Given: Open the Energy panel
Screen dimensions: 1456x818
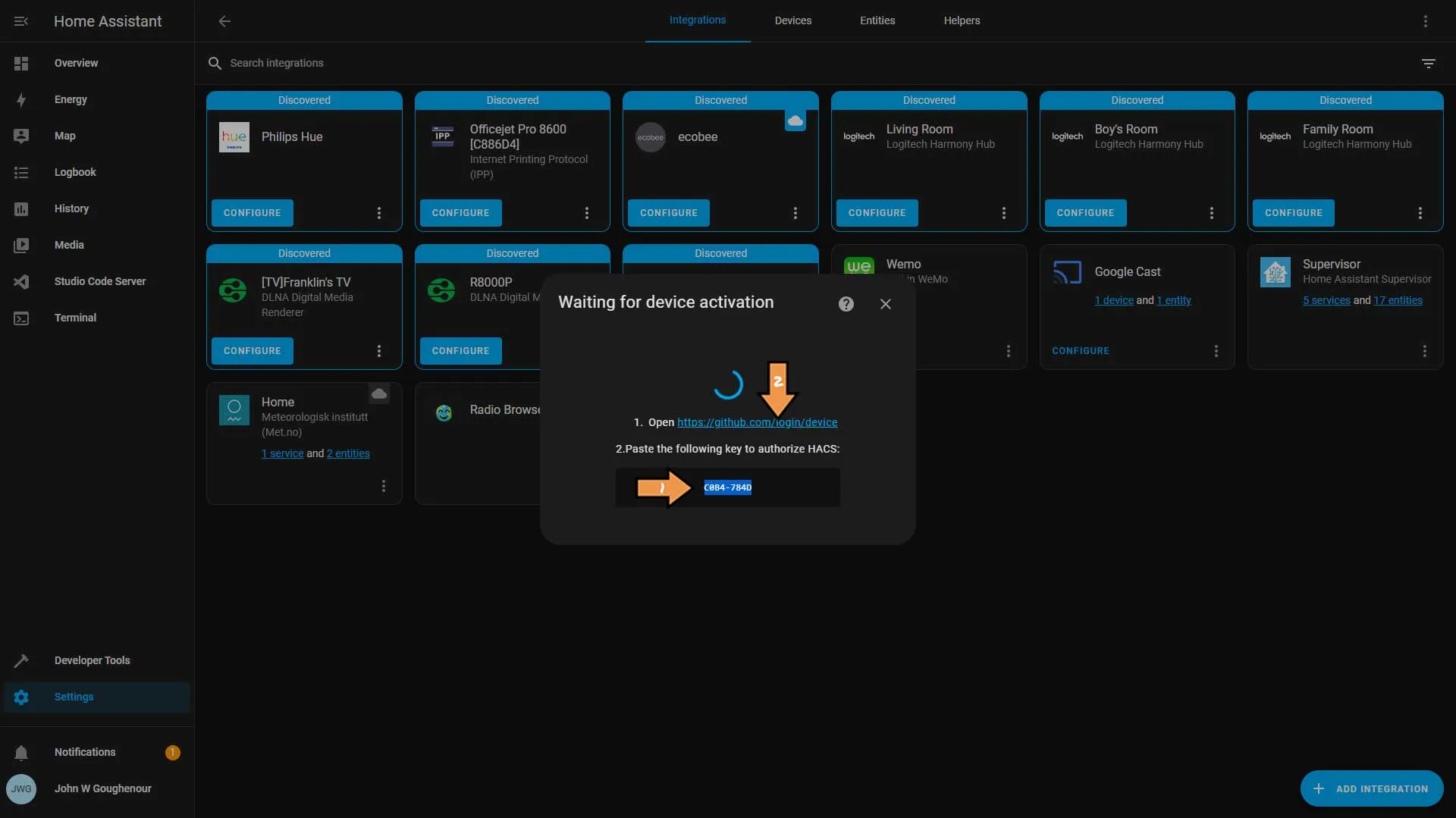Looking at the screenshot, I should click(97, 99).
